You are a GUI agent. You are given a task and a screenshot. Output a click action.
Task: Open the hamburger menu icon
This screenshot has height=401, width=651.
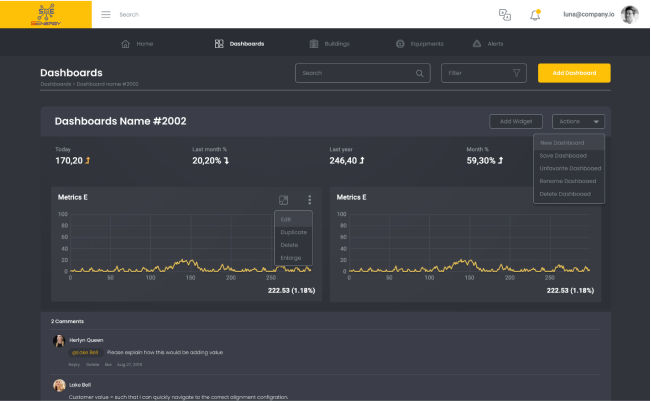point(106,15)
